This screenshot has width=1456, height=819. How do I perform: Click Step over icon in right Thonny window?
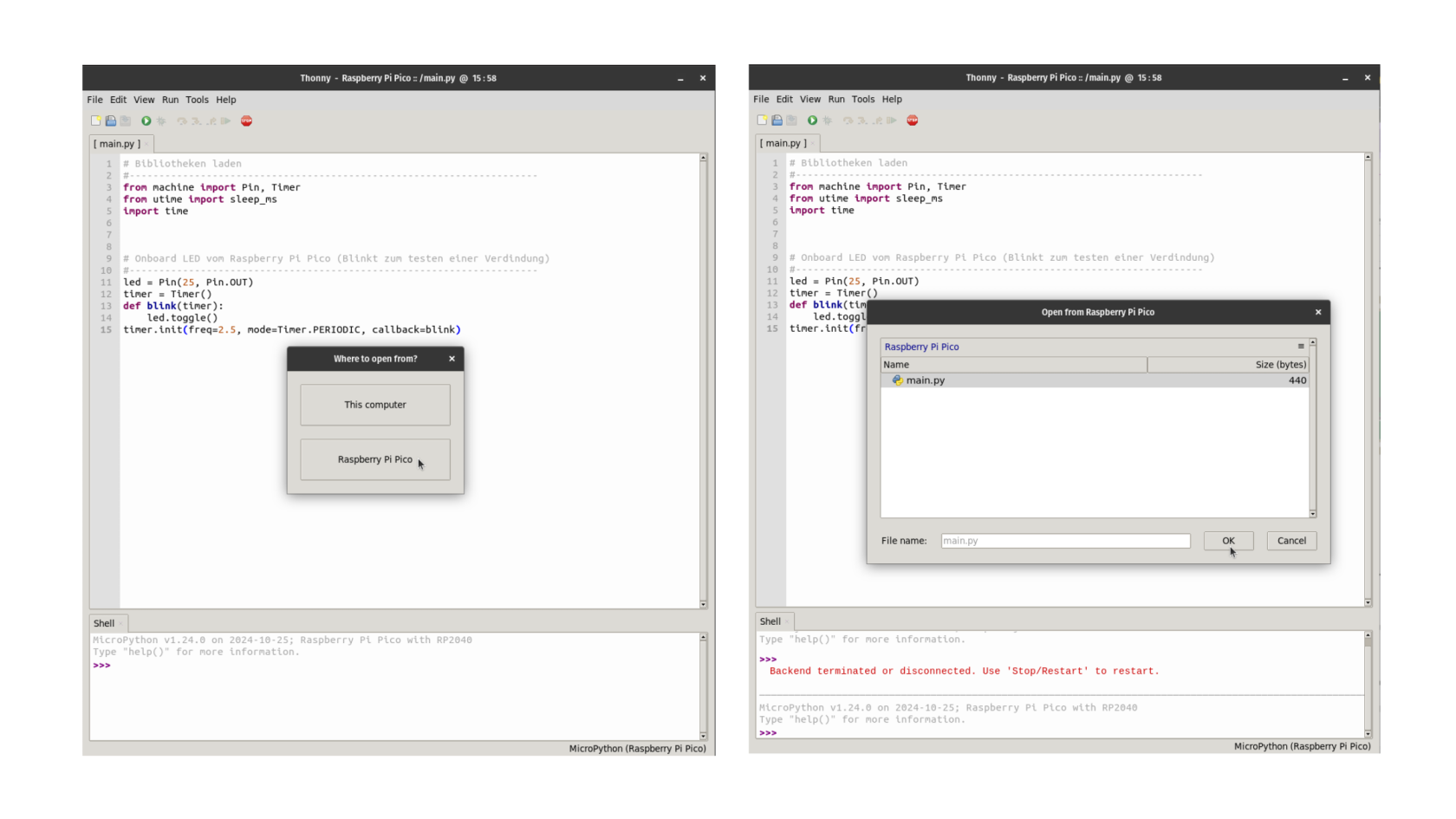(848, 120)
